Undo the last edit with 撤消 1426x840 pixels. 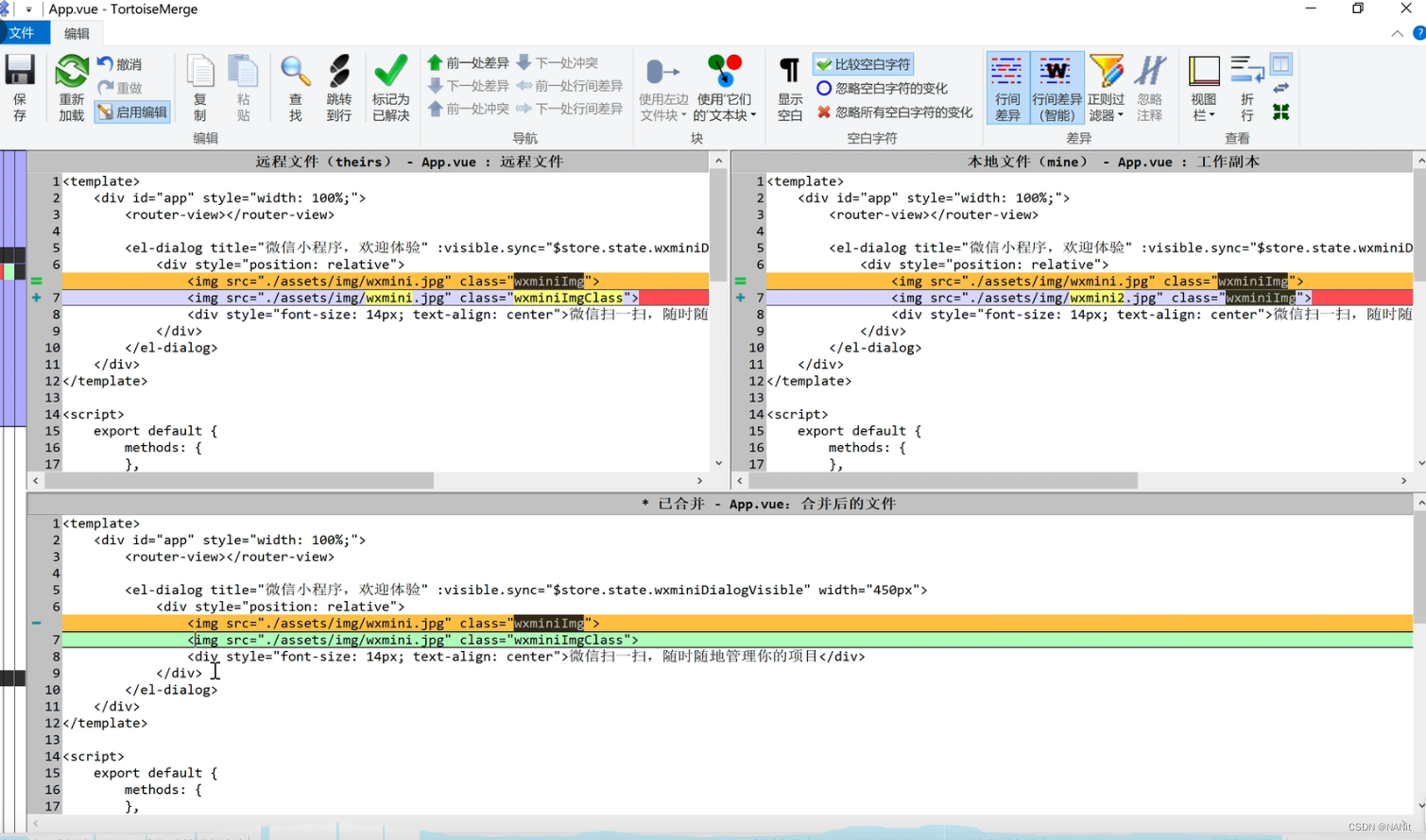point(120,64)
